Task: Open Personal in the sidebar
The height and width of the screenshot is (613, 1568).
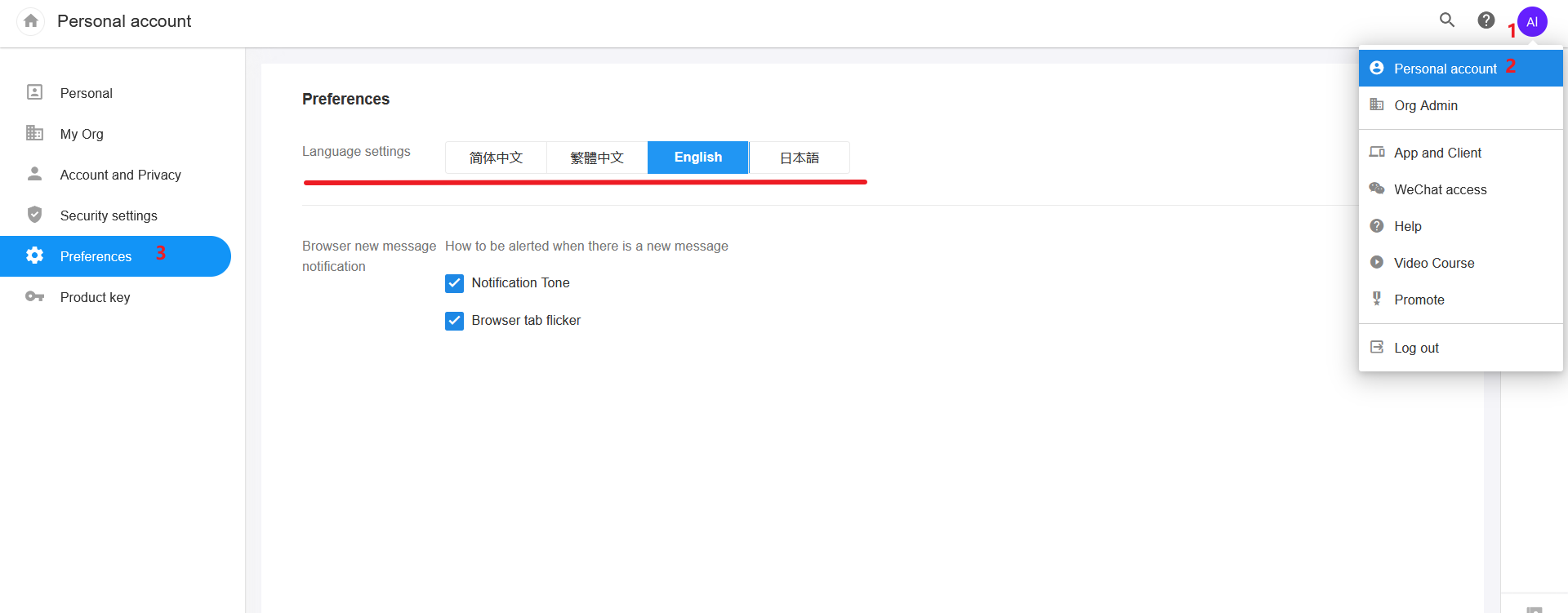Action: point(86,93)
